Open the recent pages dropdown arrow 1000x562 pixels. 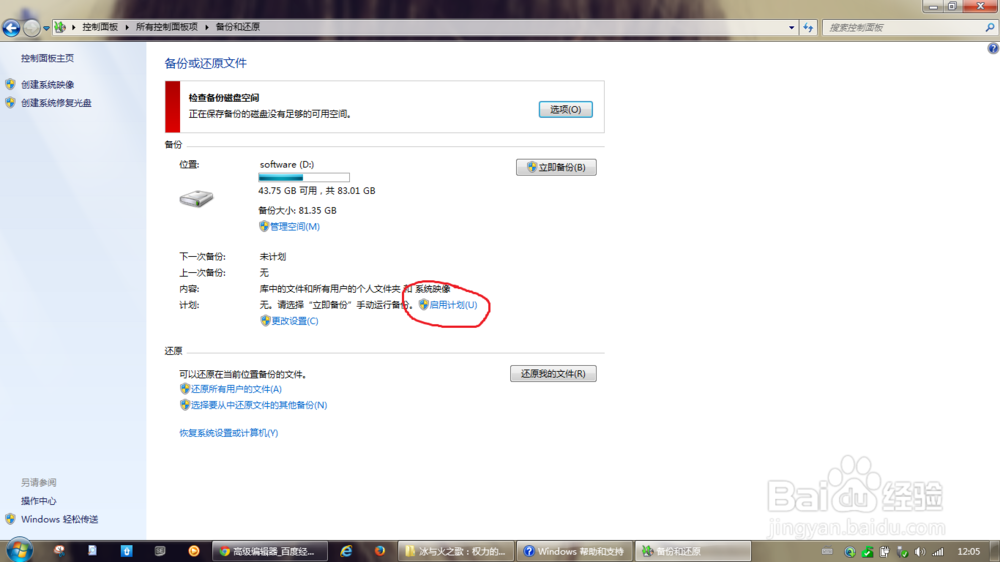click(x=46, y=28)
